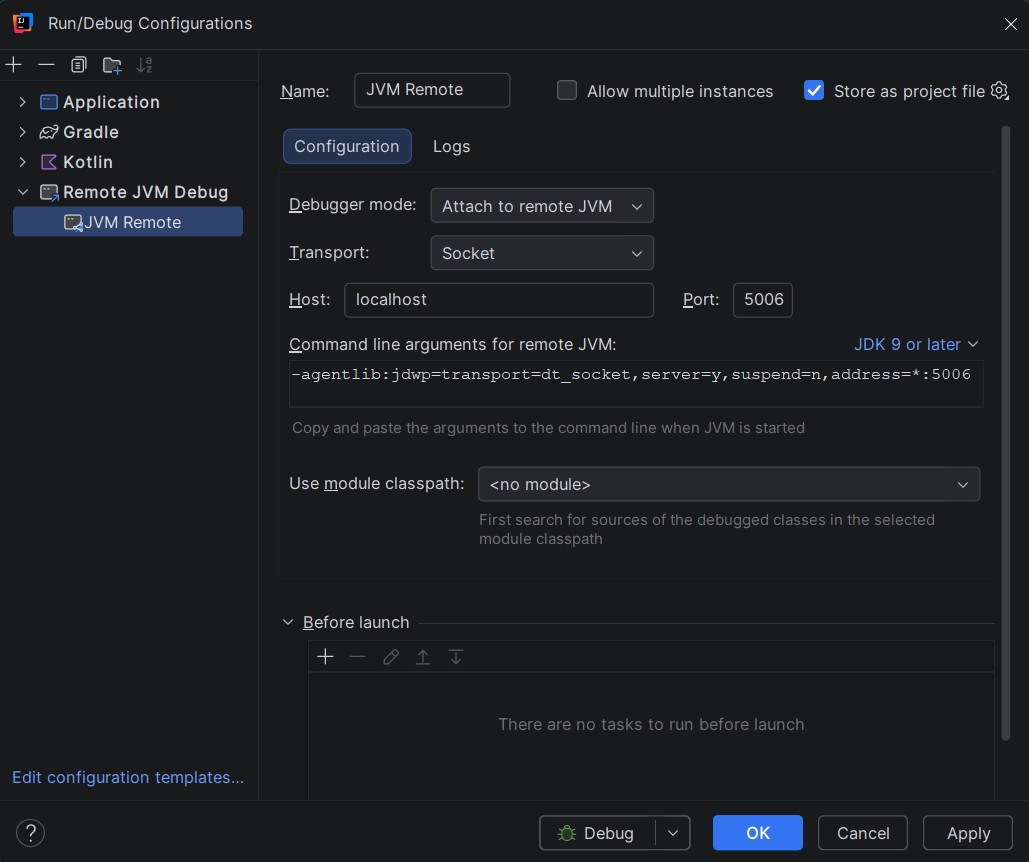The image size is (1029, 862).
Task: Uncheck Store as project file
Action: [814, 90]
